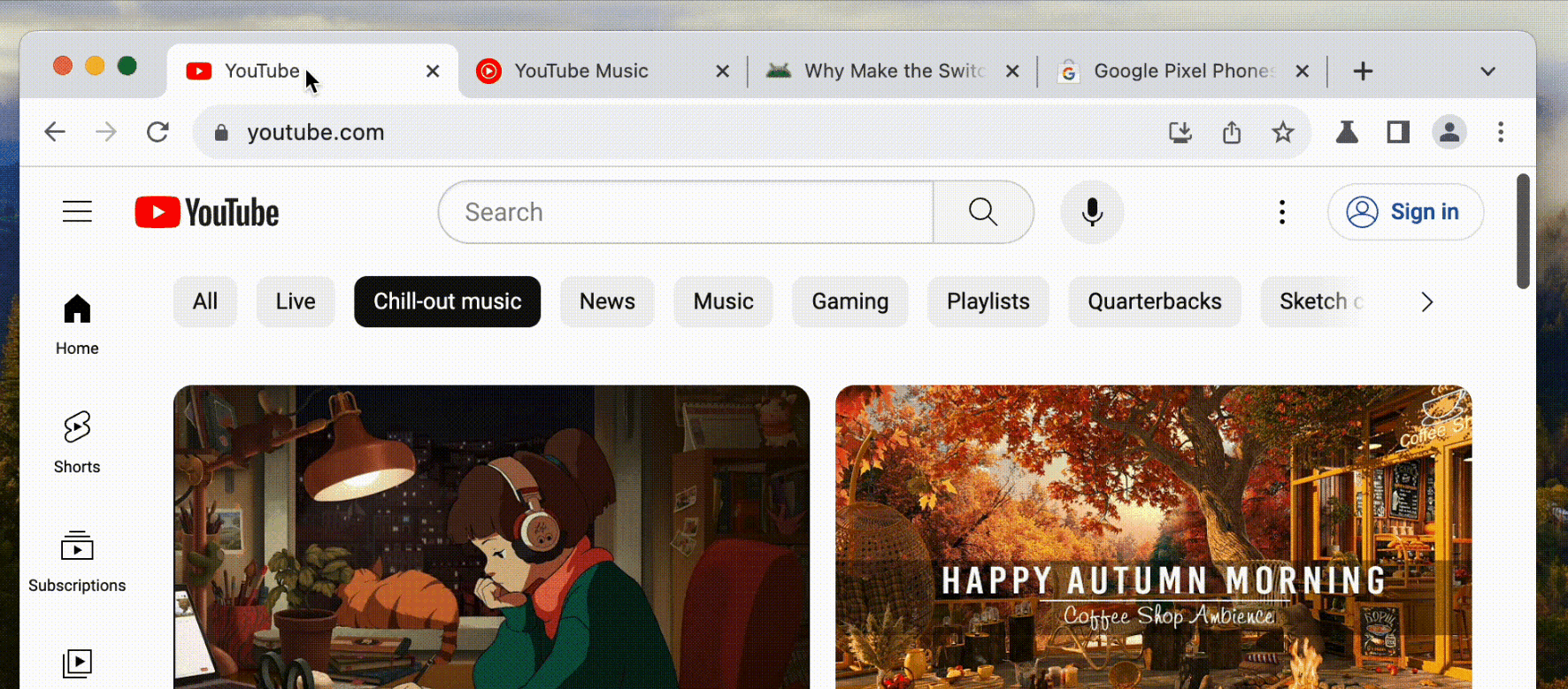Select the News category chip
This screenshot has height=689, width=1568.
point(607,302)
